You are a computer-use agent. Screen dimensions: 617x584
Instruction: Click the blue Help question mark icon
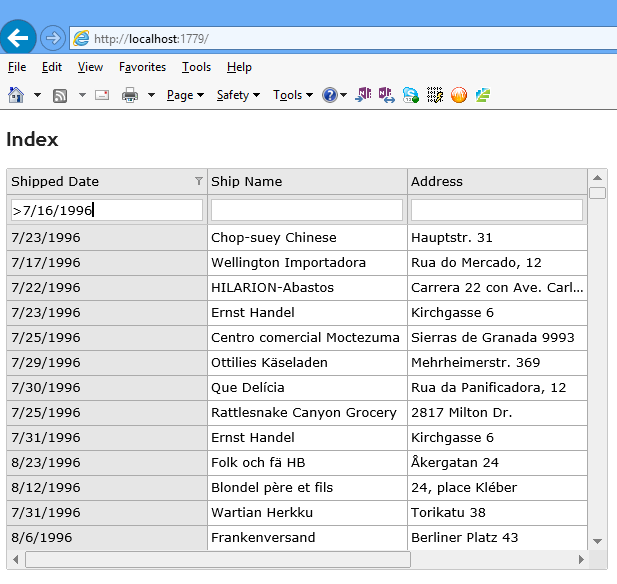click(330, 95)
